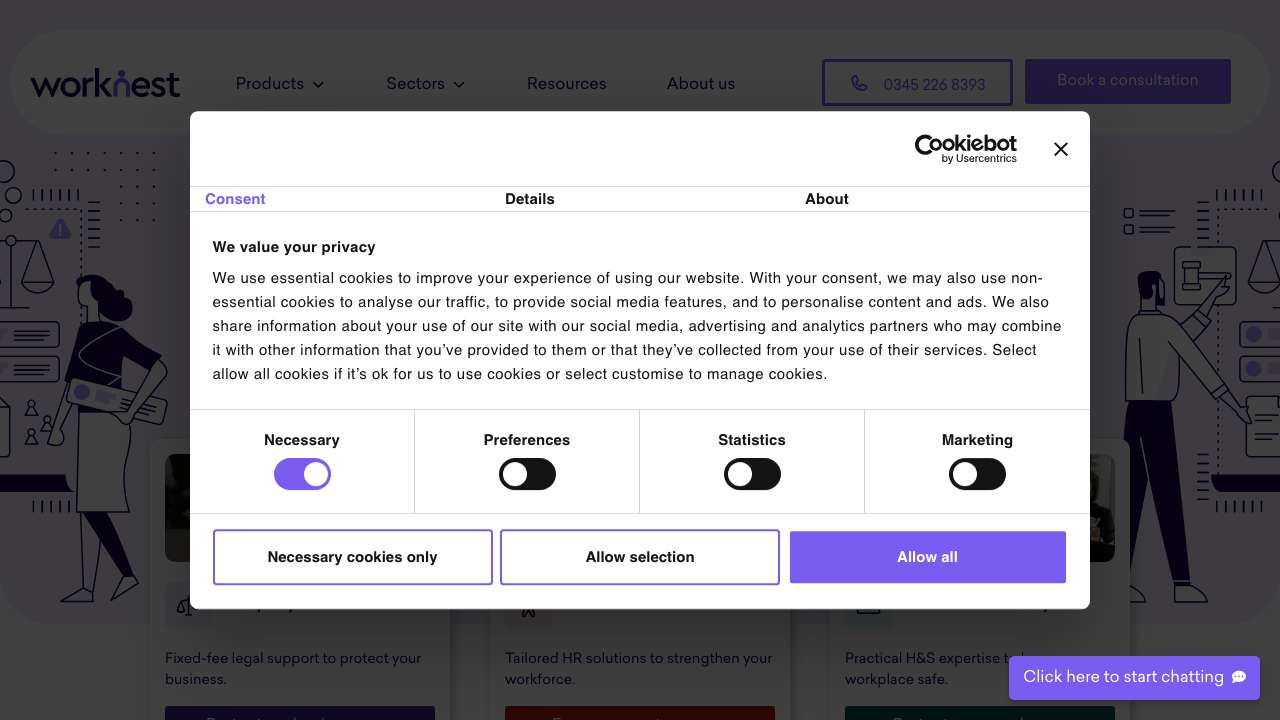Click the Allow selection button
Screen dimensions: 1280x720
click(x=640, y=557)
